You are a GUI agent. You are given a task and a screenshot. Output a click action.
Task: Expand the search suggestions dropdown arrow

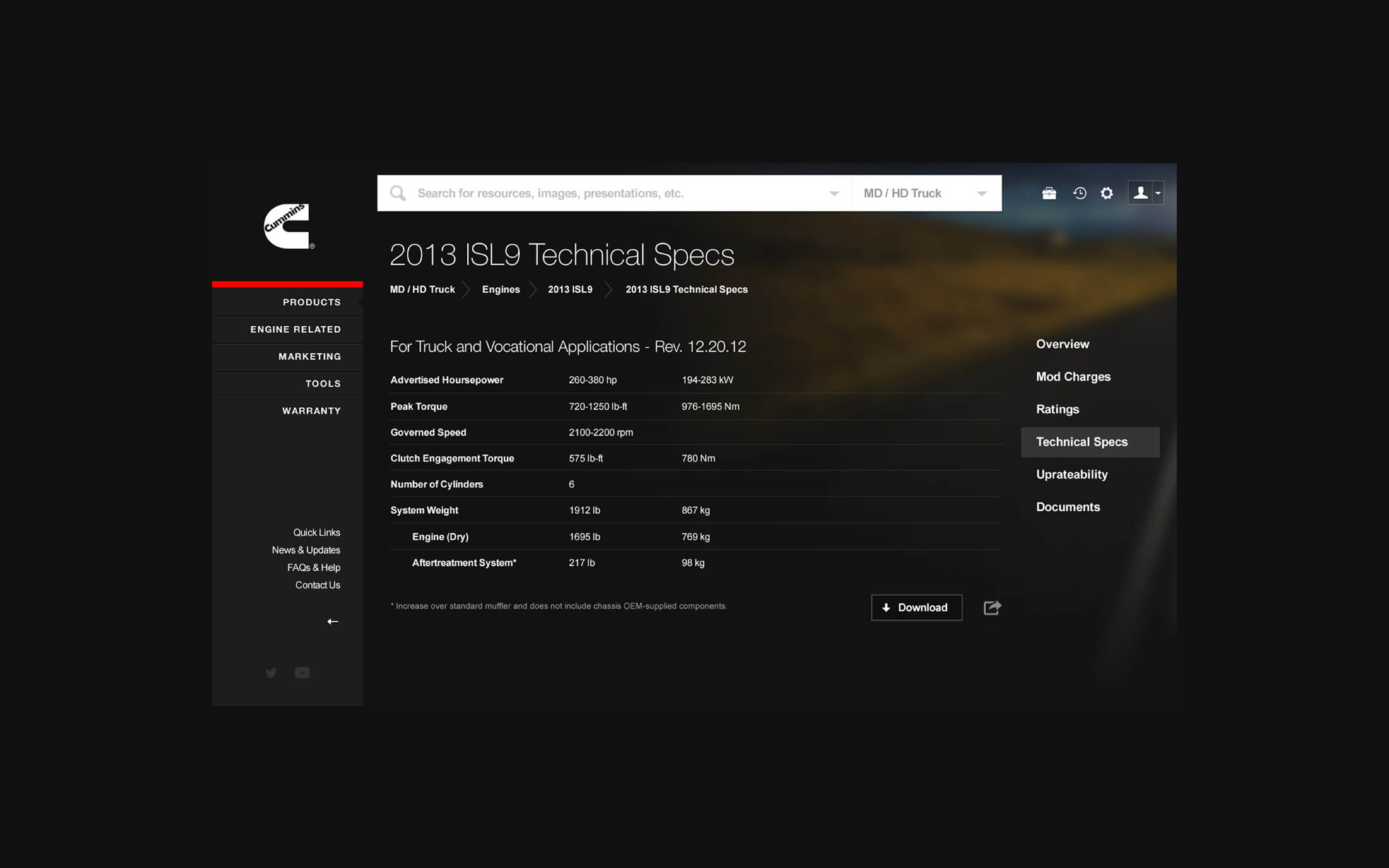834,193
